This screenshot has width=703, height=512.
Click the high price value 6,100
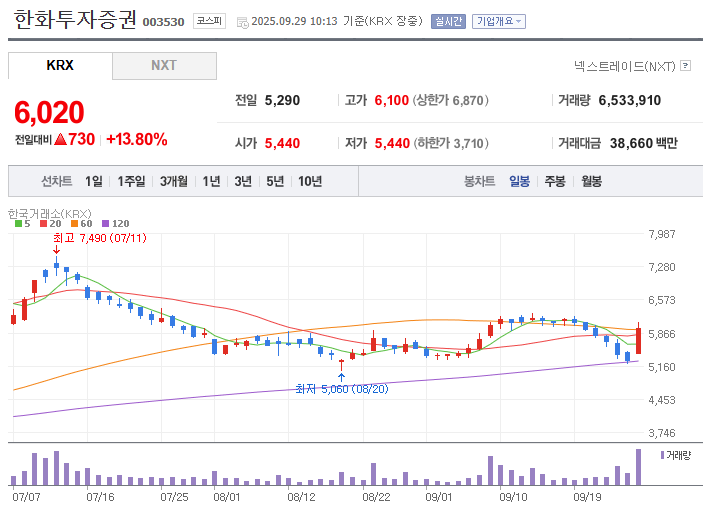(392, 100)
